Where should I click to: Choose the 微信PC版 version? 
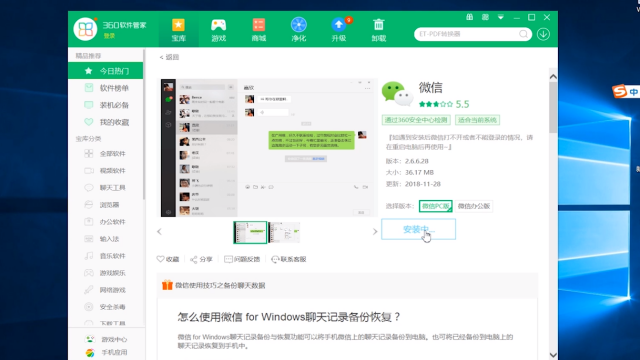(x=436, y=206)
